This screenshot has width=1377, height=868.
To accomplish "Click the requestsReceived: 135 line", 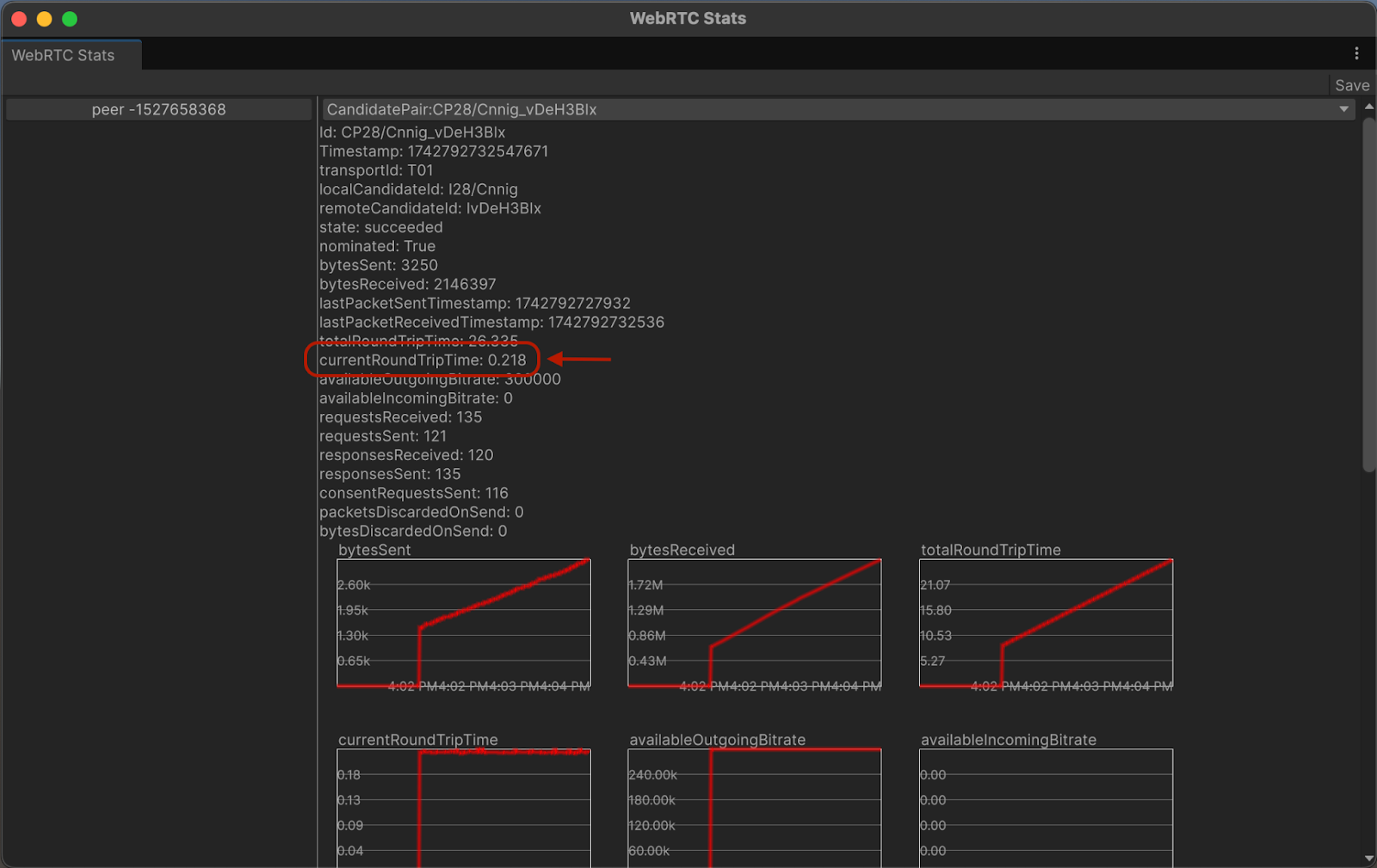I will pyautogui.click(x=401, y=417).
